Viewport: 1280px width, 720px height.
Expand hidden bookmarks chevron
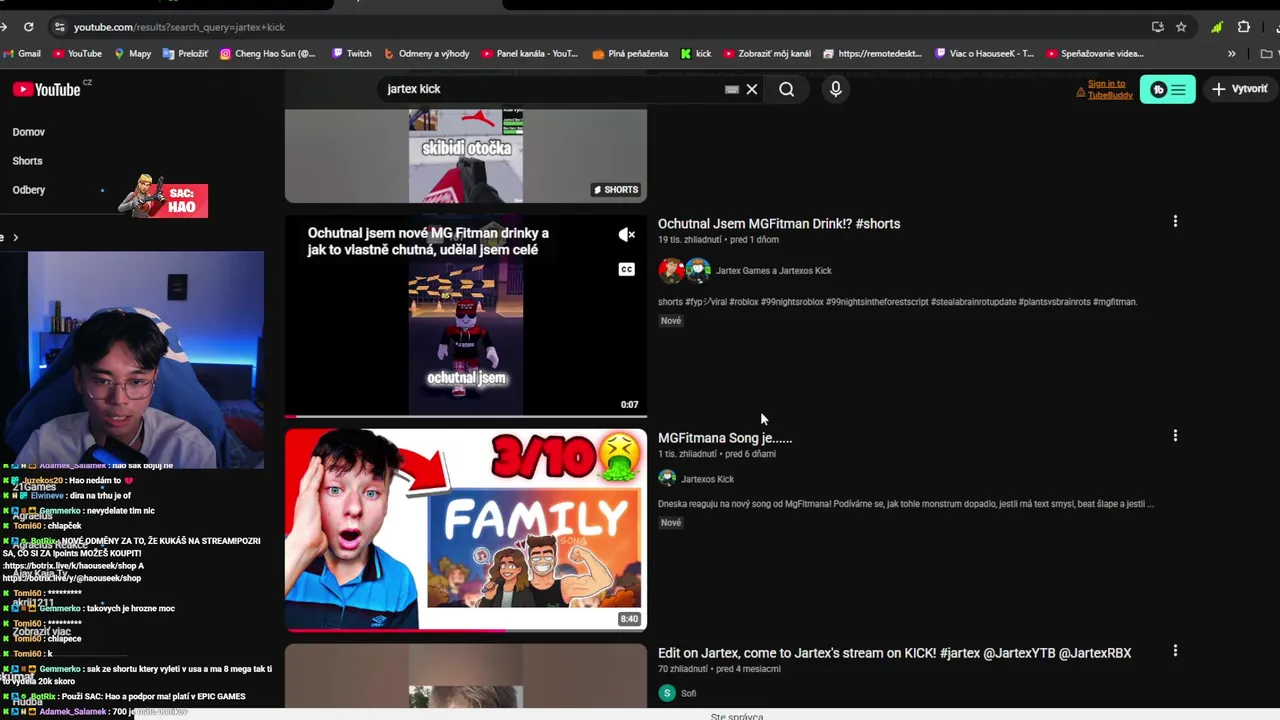coord(1231,54)
